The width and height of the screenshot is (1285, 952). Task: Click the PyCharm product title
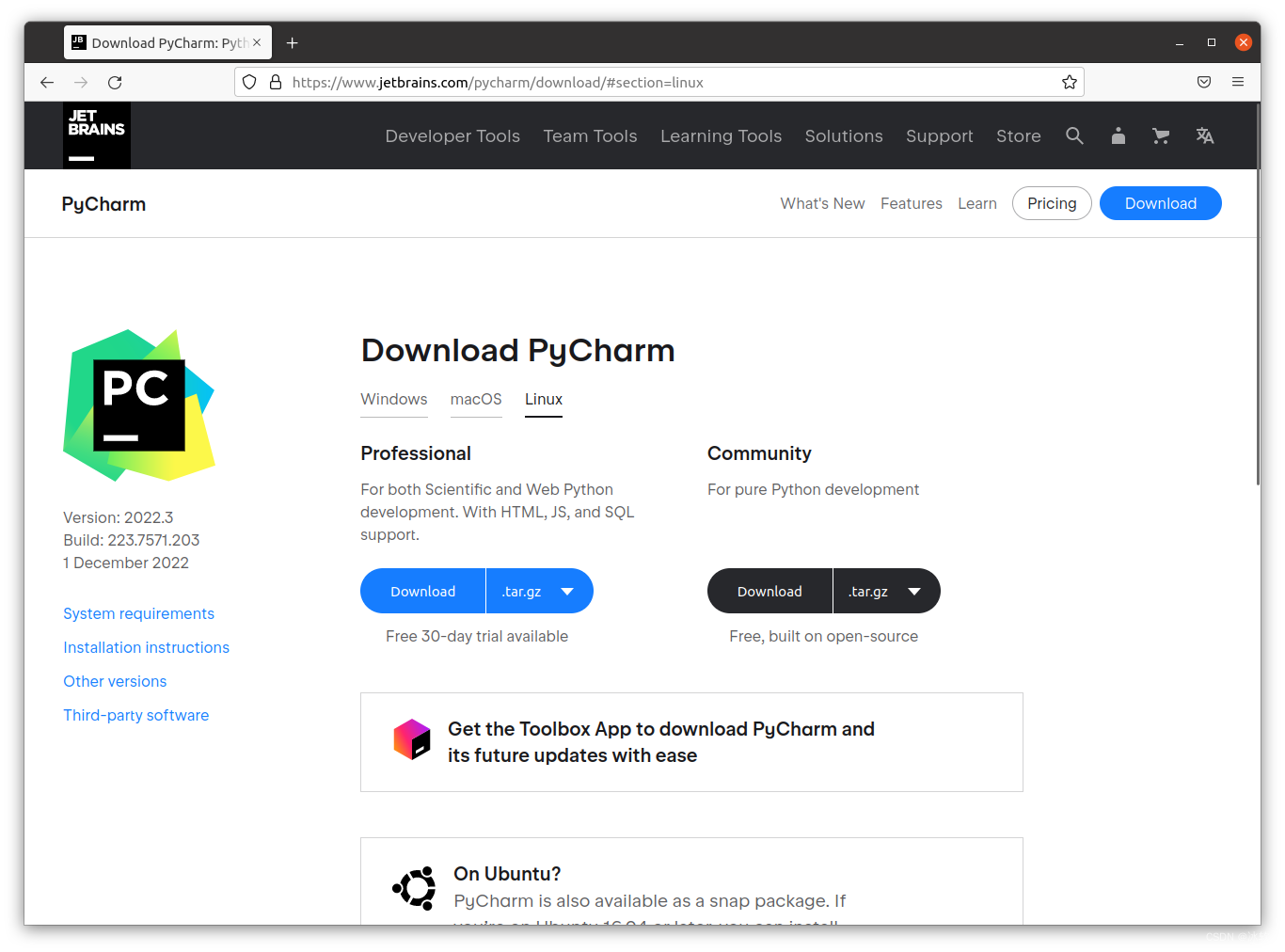[103, 204]
